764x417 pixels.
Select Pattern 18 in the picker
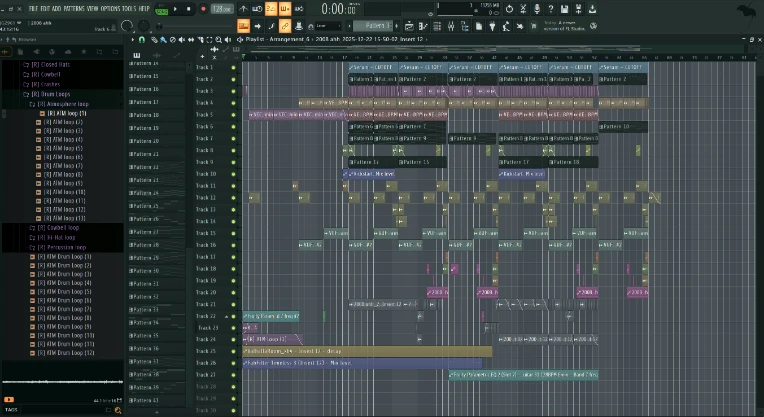(145, 115)
